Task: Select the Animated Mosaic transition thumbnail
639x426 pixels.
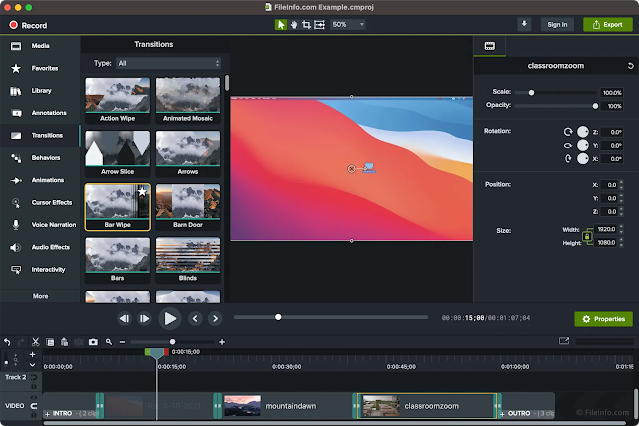Action: pos(187,100)
